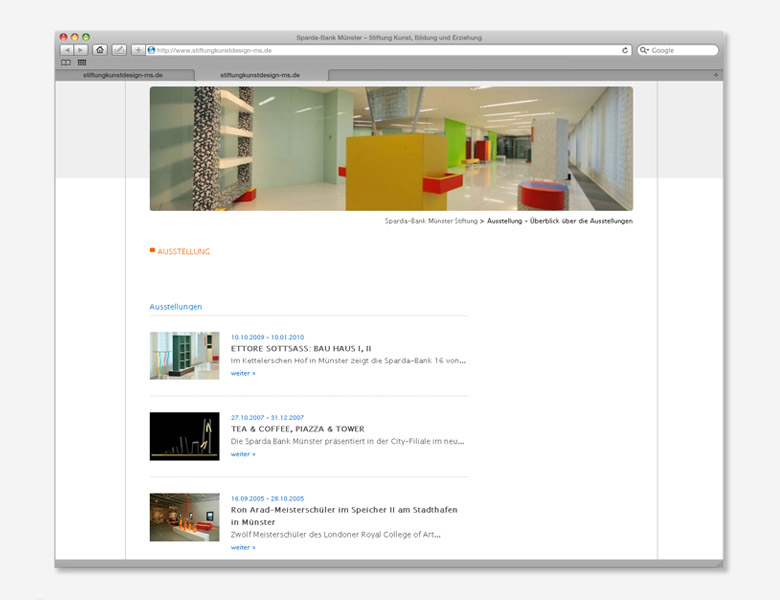Click the plus icon to add bookmark
Screen dimensions: 780x600
pos(138,50)
